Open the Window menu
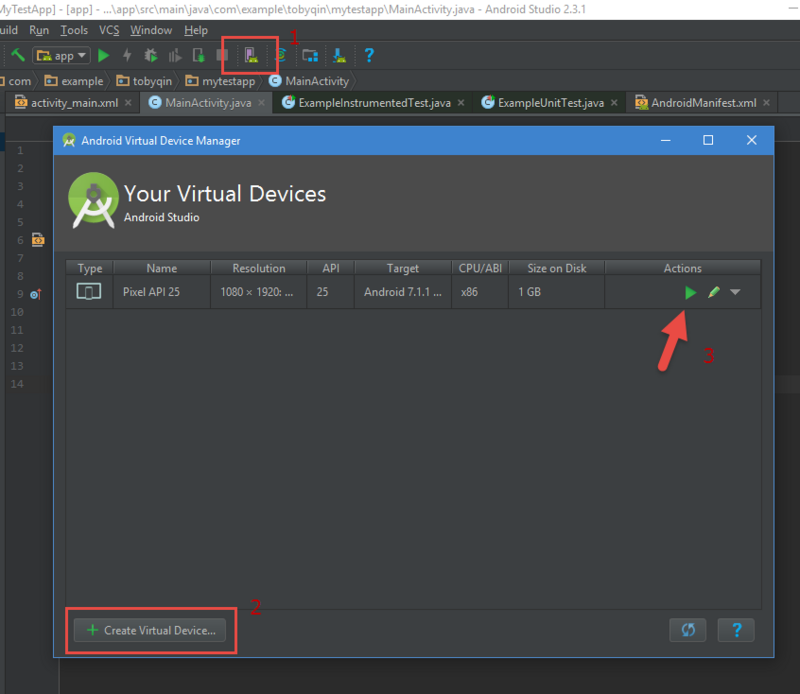Screen dimensions: 800x694 151,30
